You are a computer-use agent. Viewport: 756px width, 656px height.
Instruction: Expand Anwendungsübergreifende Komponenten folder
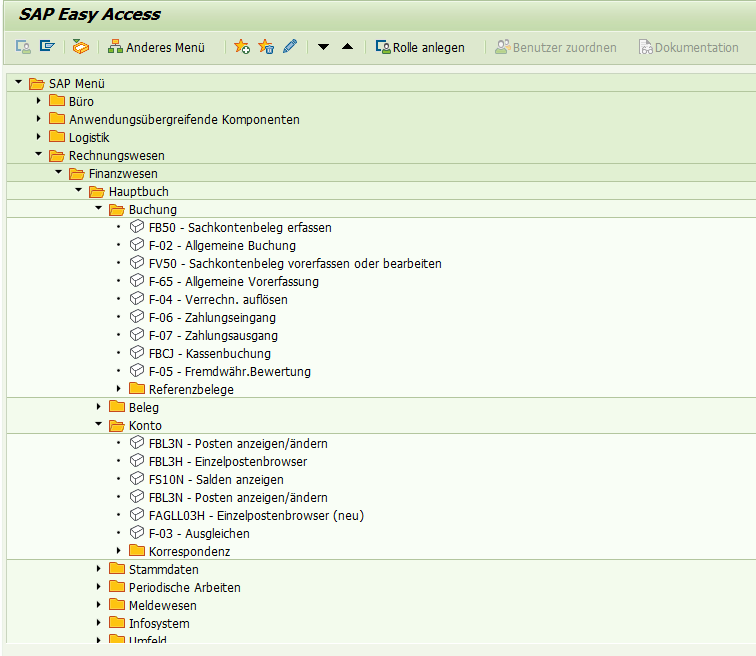tap(39, 119)
